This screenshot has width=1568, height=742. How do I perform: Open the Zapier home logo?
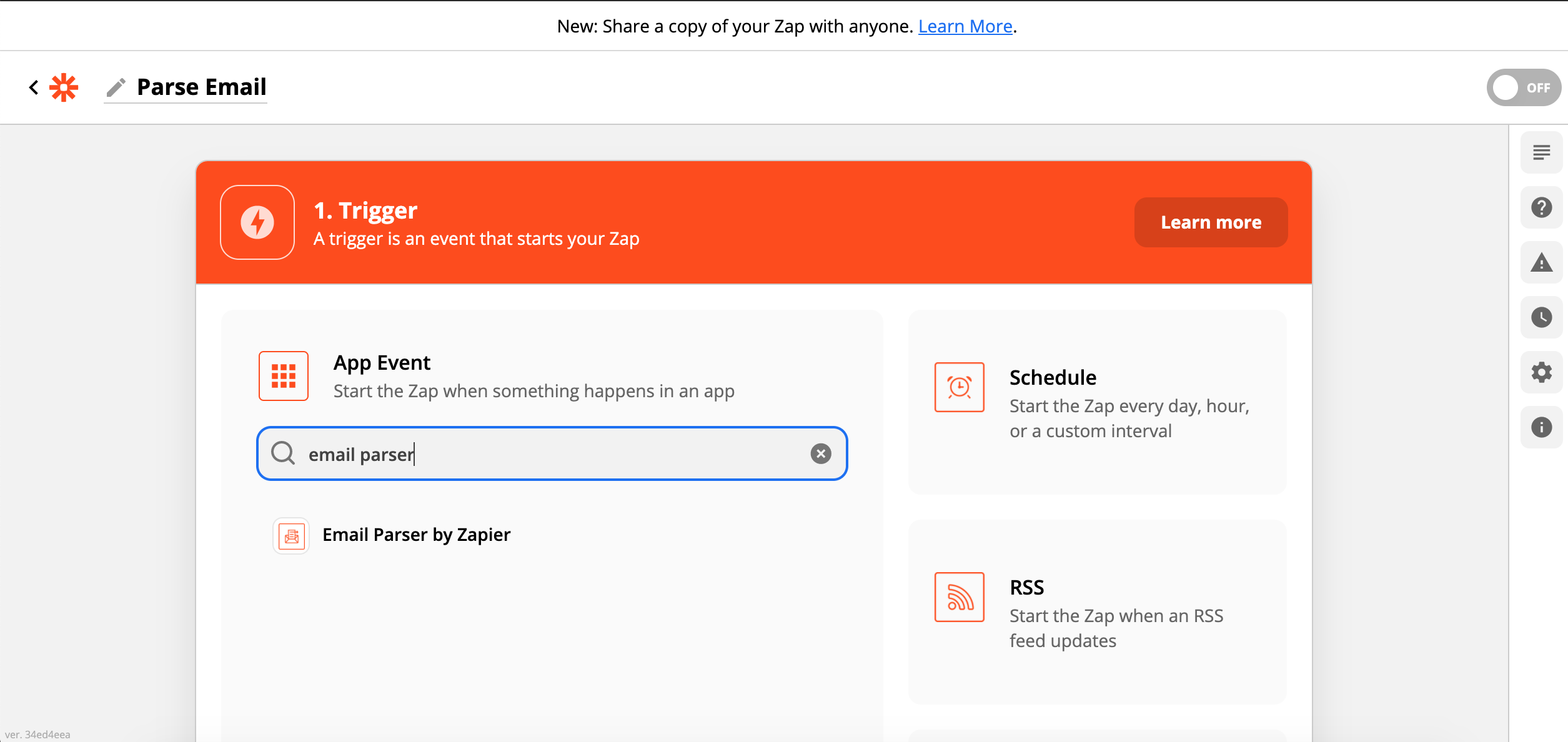64,87
